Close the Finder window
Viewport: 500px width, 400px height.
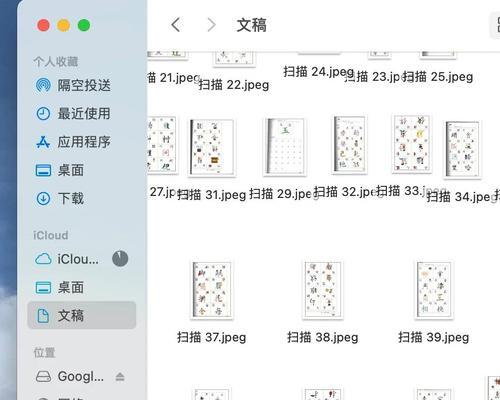pyautogui.click(x=43, y=25)
